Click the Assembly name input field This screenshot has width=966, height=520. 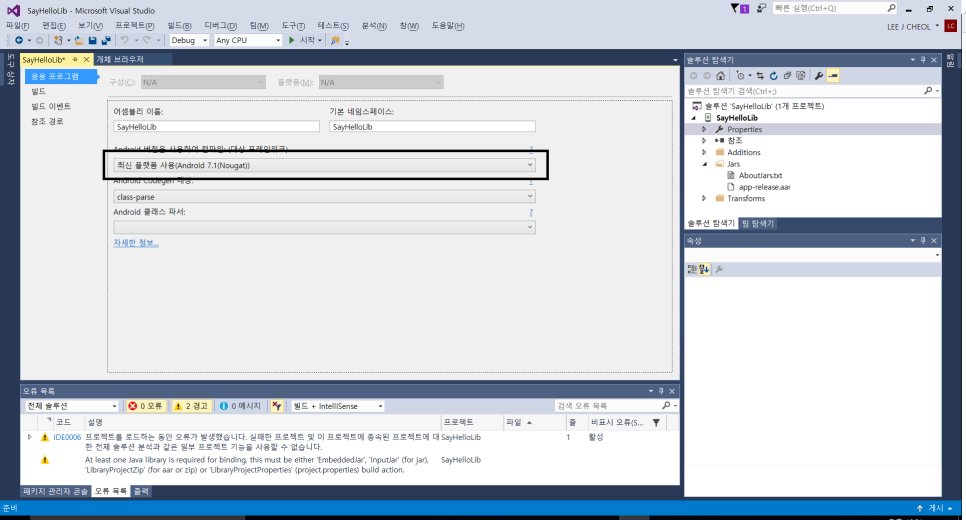(x=216, y=126)
